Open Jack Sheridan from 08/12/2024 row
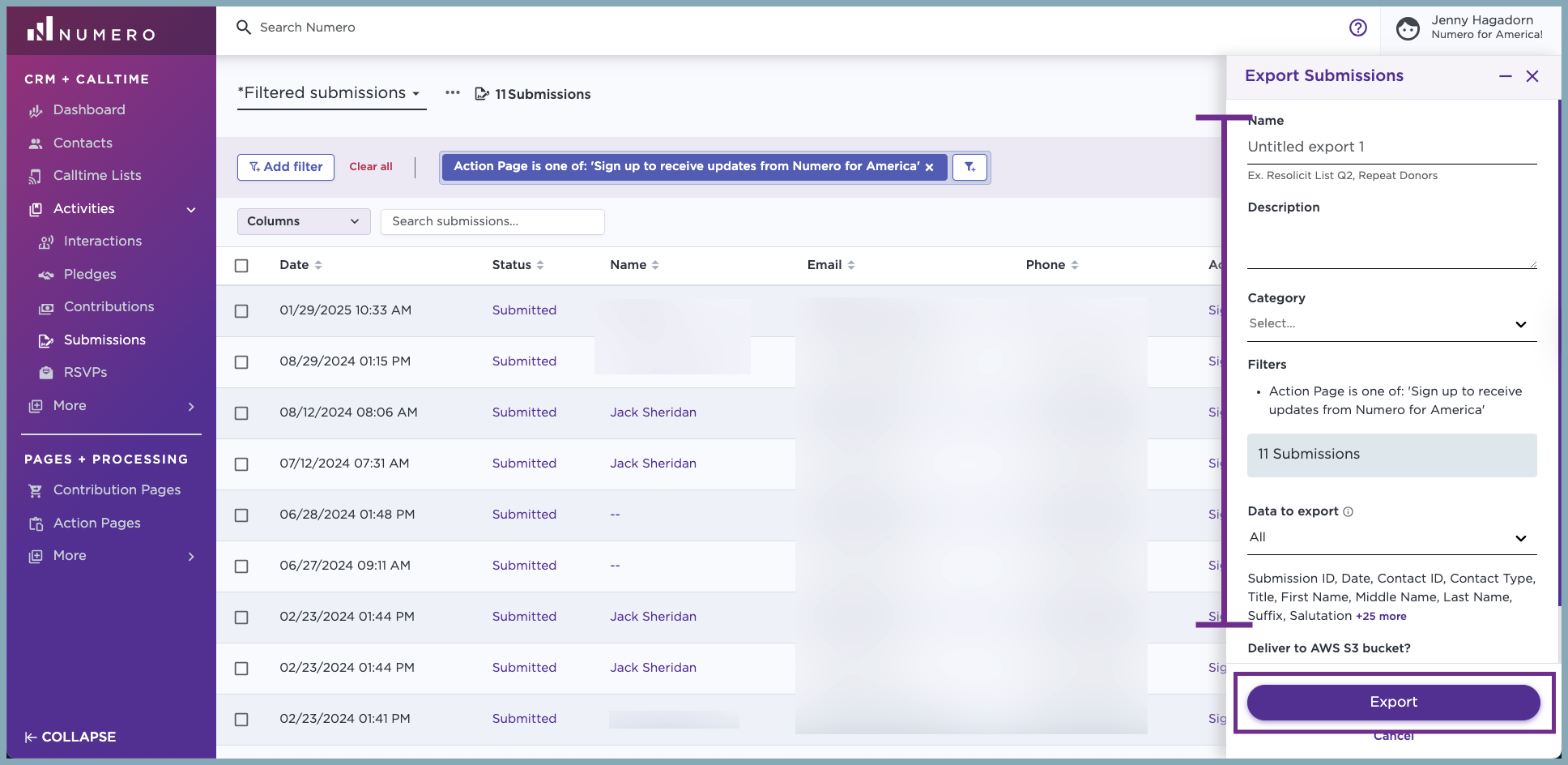This screenshot has height=765, width=1568. pyautogui.click(x=654, y=412)
